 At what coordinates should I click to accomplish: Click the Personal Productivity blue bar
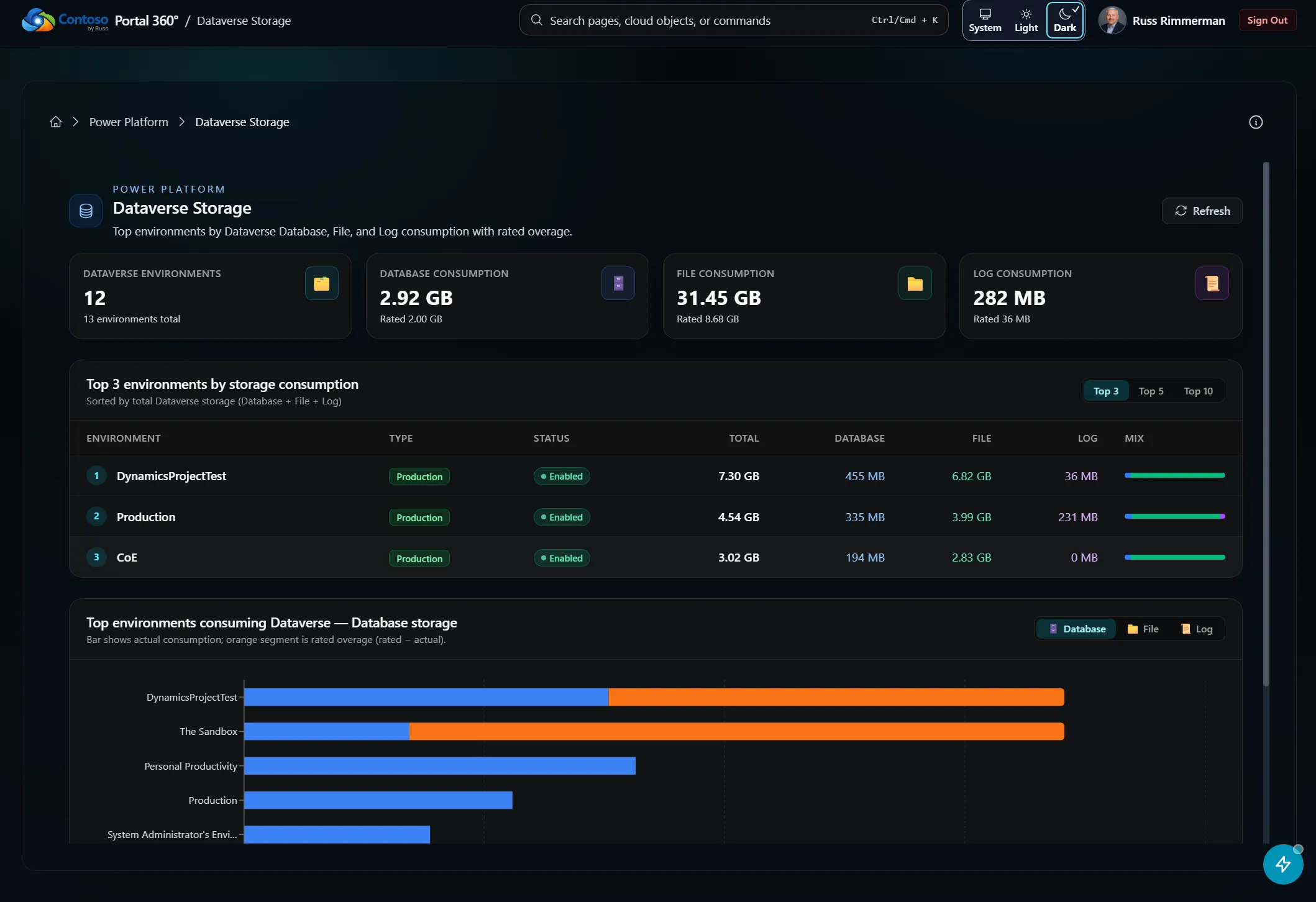click(x=440, y=766)
